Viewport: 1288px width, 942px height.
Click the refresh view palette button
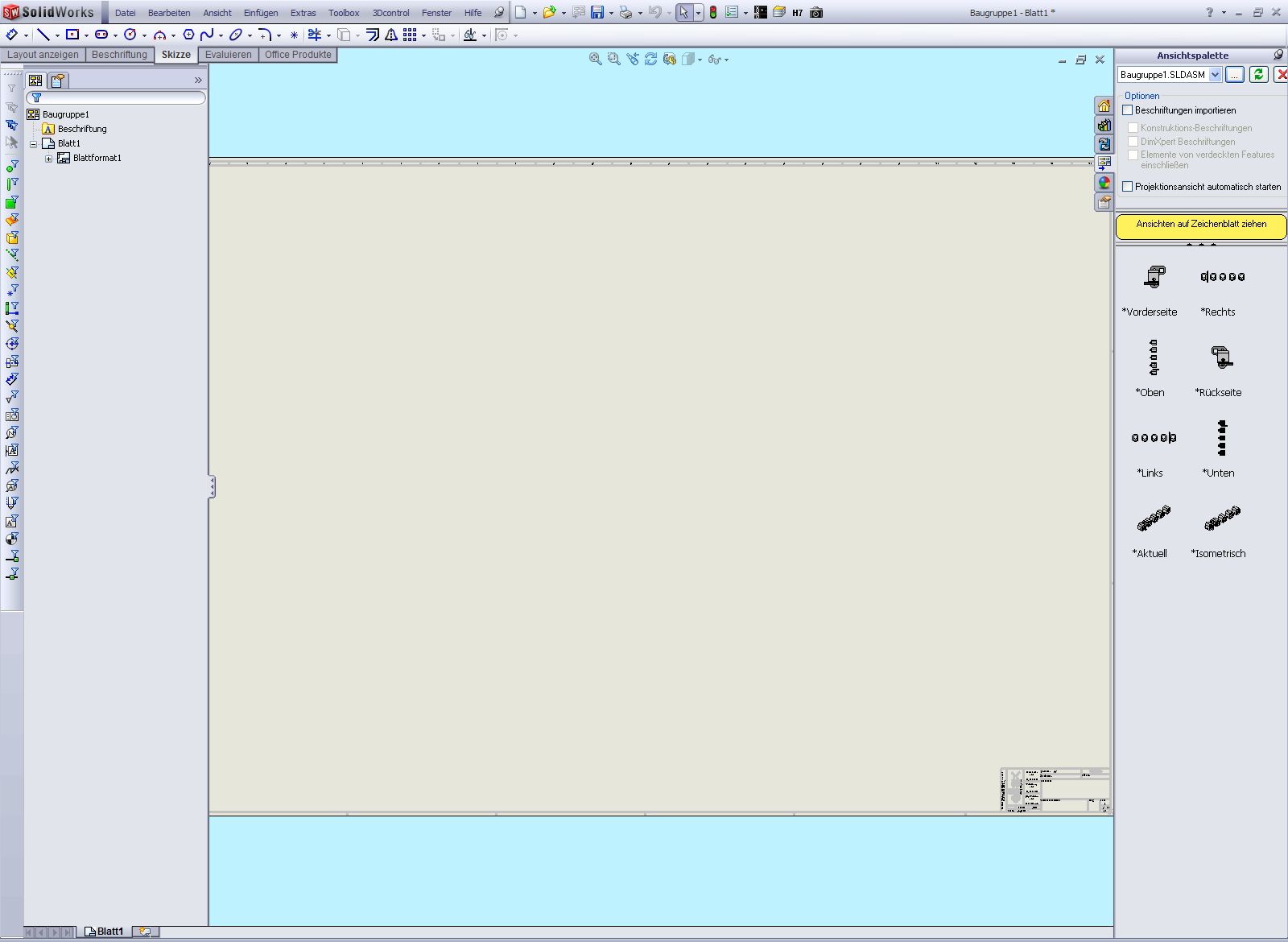1259,74
